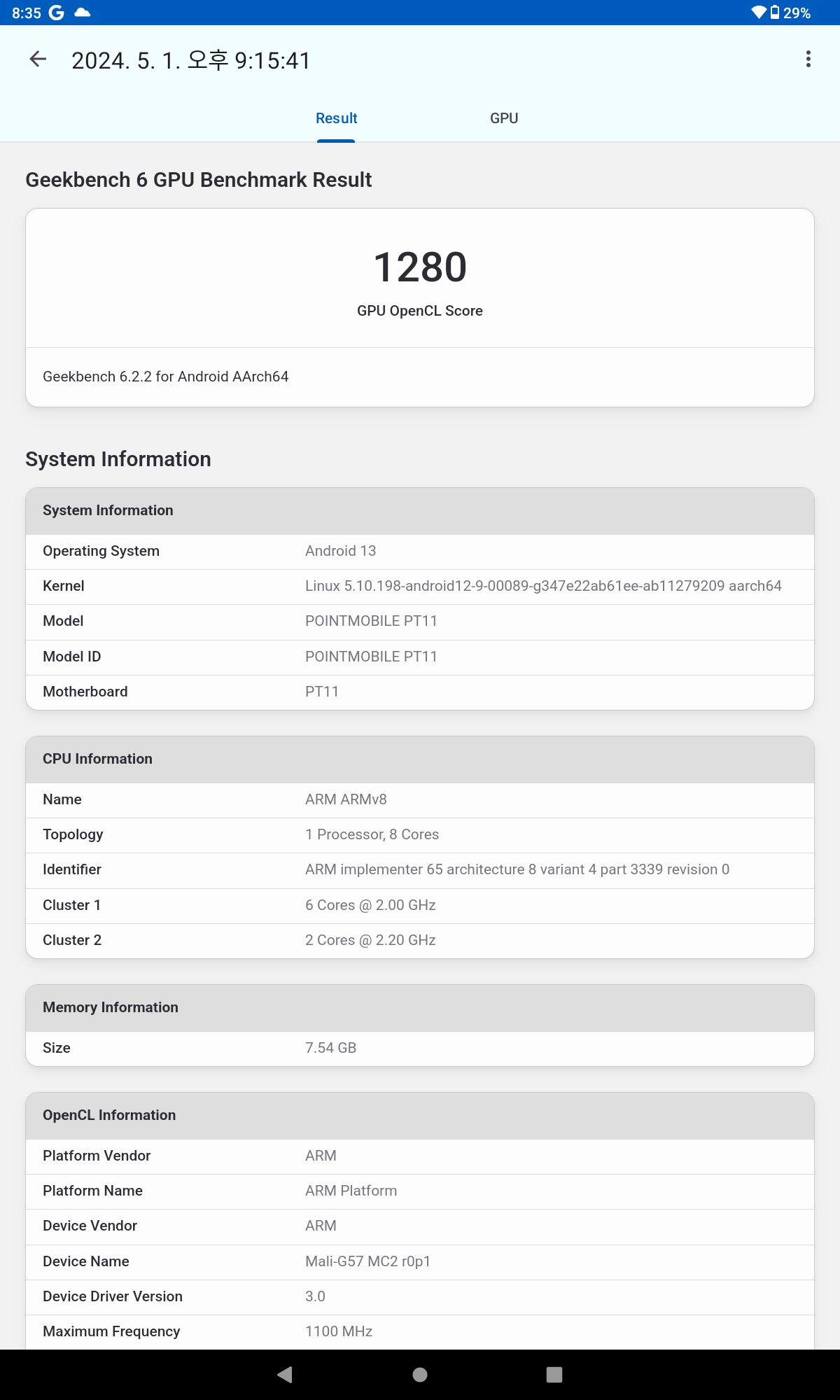Click the Platform Name label

pos(92,1191)
